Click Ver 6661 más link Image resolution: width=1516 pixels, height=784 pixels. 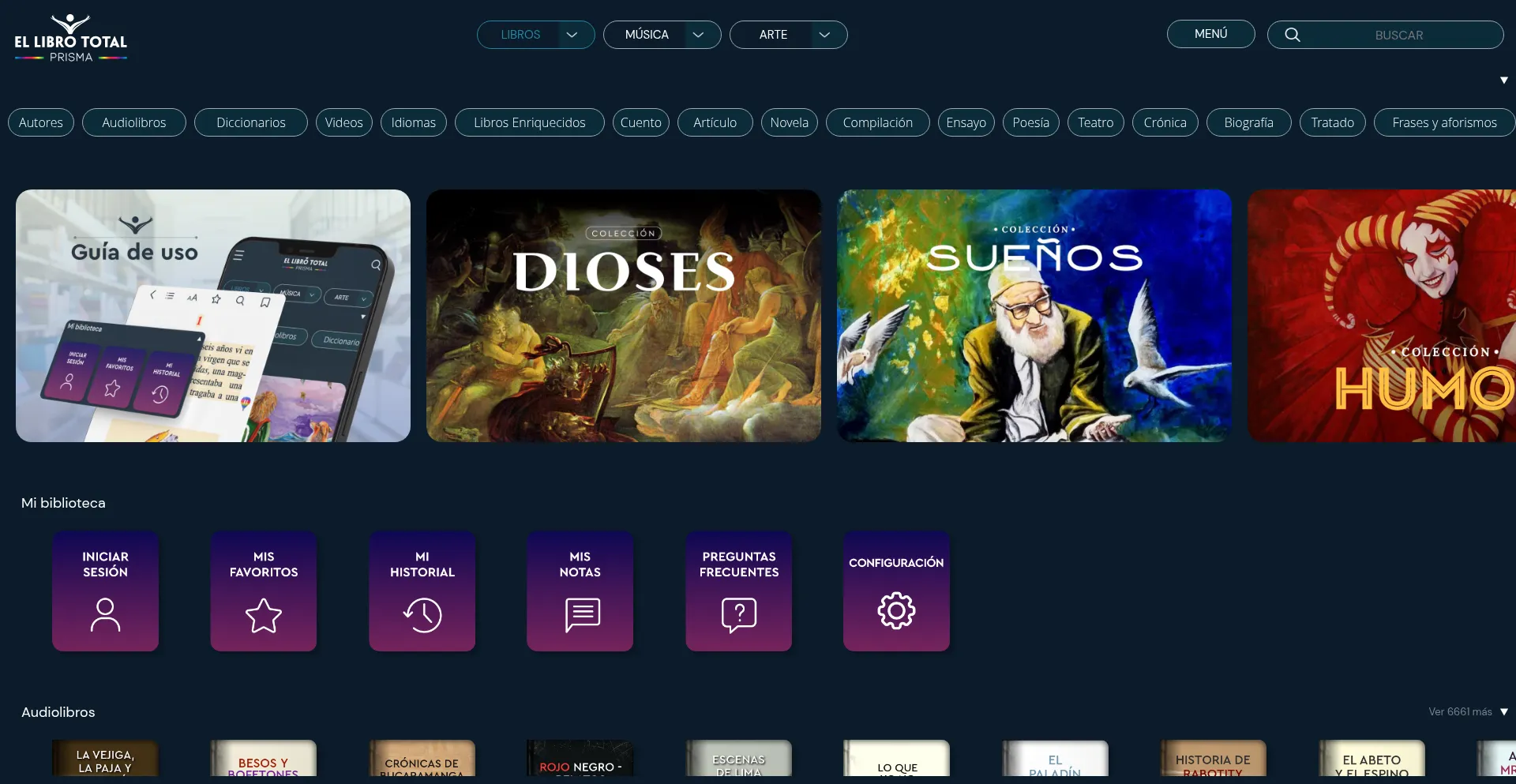click(1460, 712)
